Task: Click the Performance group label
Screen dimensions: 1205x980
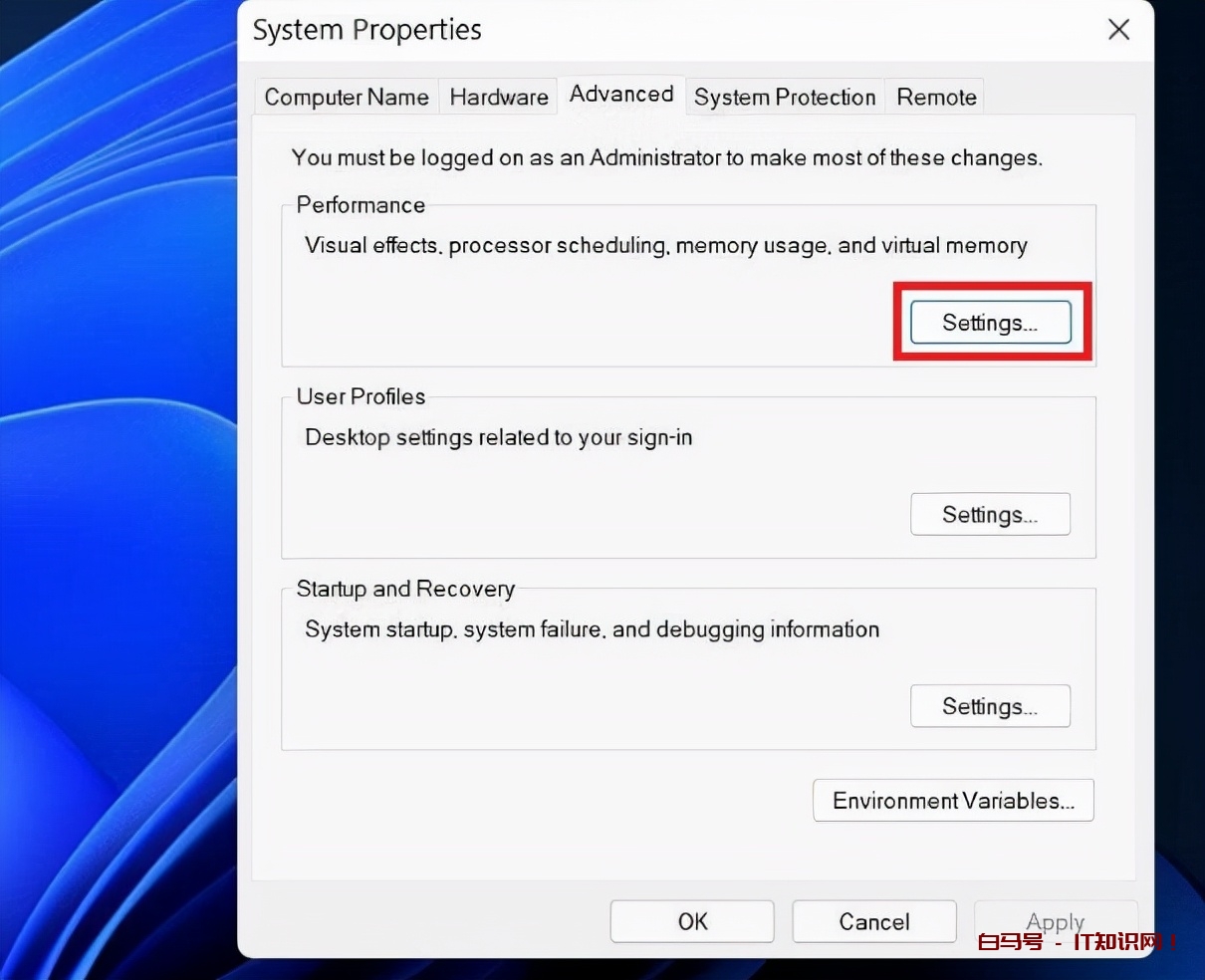Action: pyautogui.click(x=361, y=205)
